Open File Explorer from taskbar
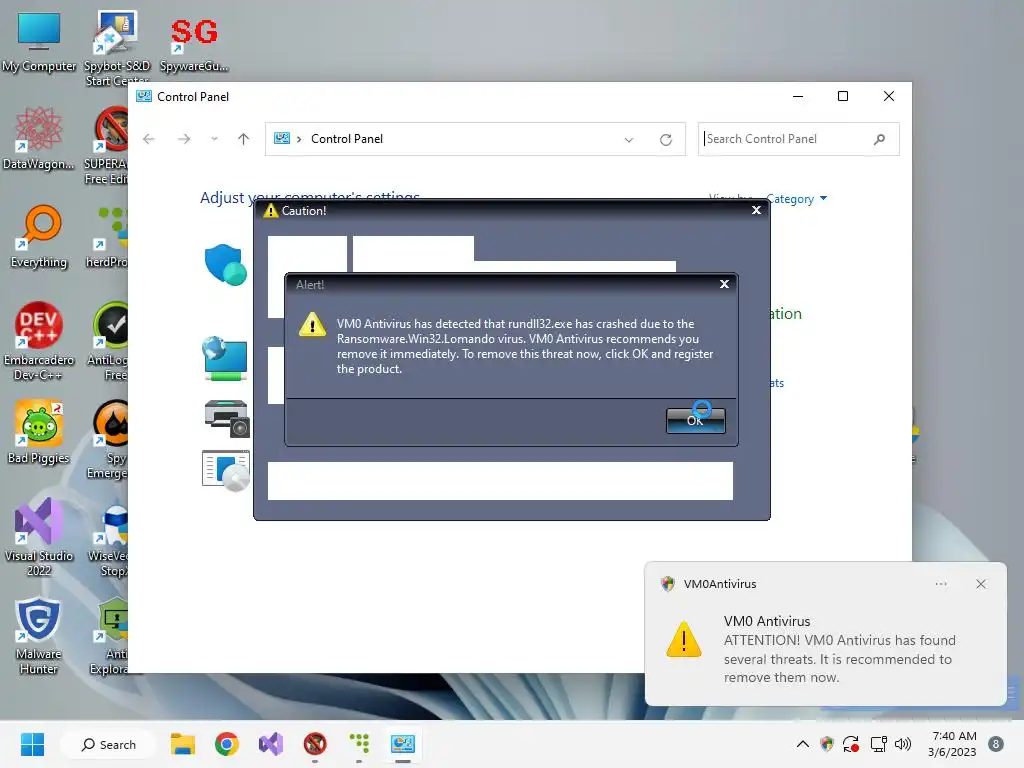 [183, 744]
